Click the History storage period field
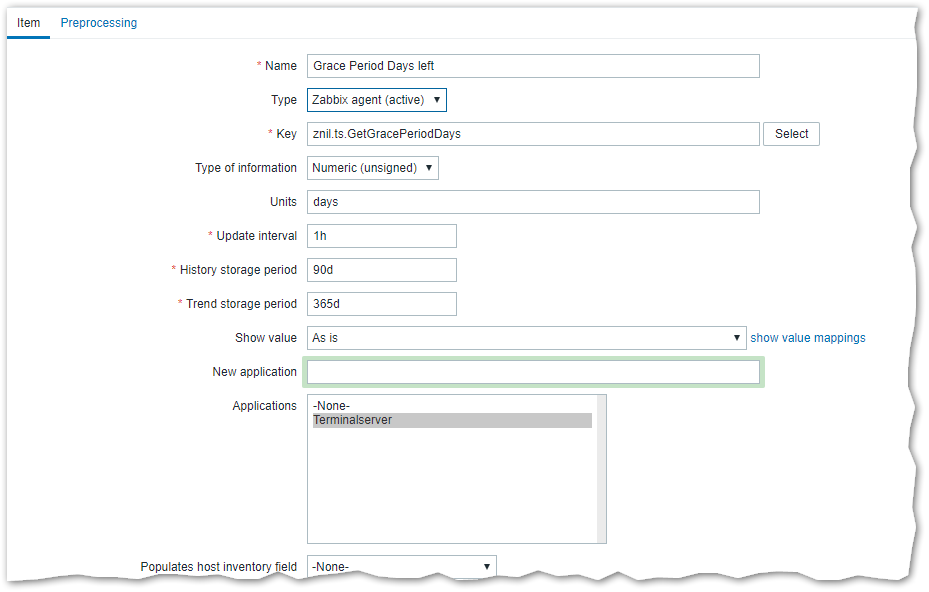Viewport: 929px width, 592px height. tap(381, 270)
